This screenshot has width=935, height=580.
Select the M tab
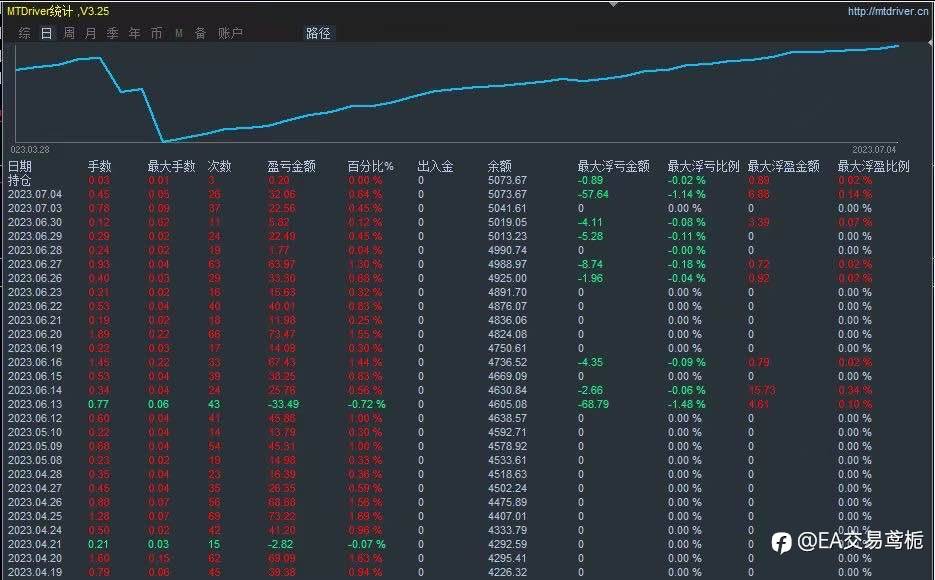tap(179, 33)
